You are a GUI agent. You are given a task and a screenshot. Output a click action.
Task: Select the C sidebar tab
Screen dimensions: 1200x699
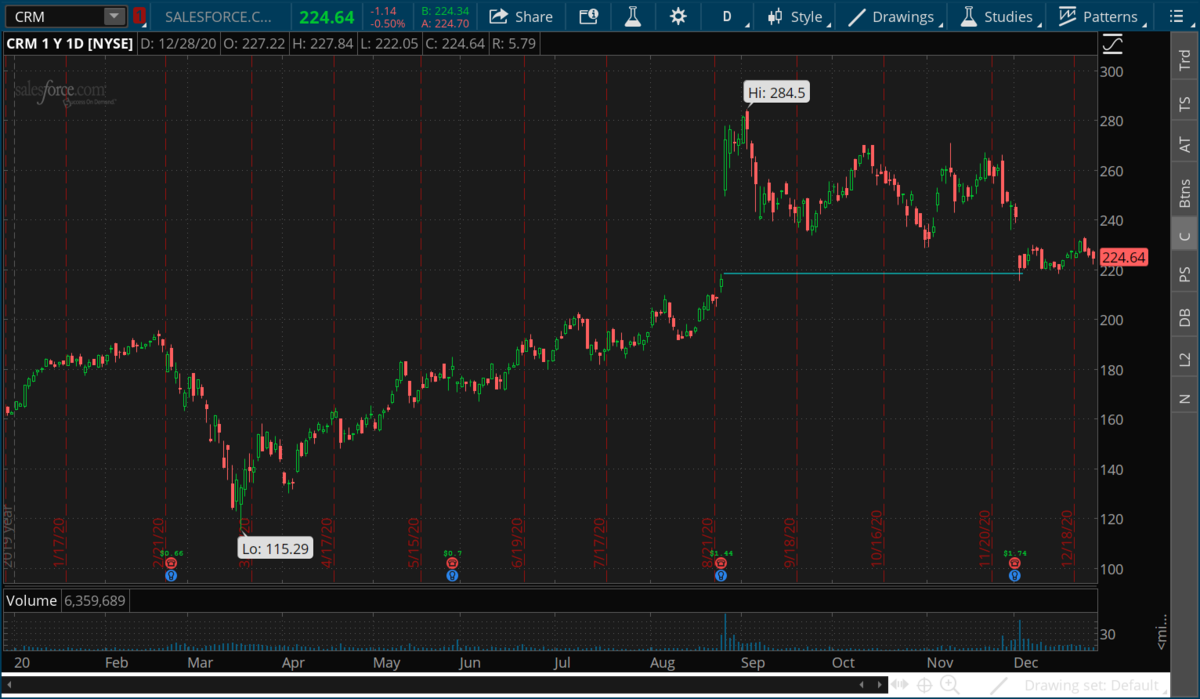click(1185, 236)
